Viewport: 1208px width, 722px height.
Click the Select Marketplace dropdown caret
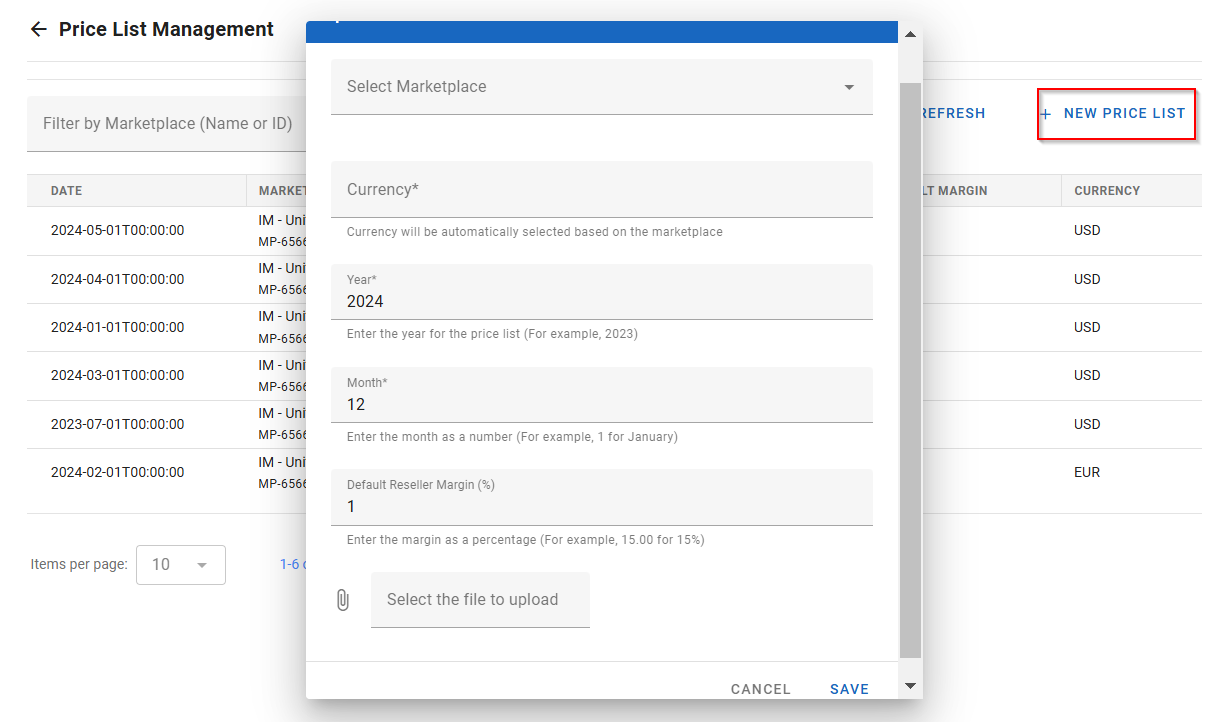coord(849,88)
